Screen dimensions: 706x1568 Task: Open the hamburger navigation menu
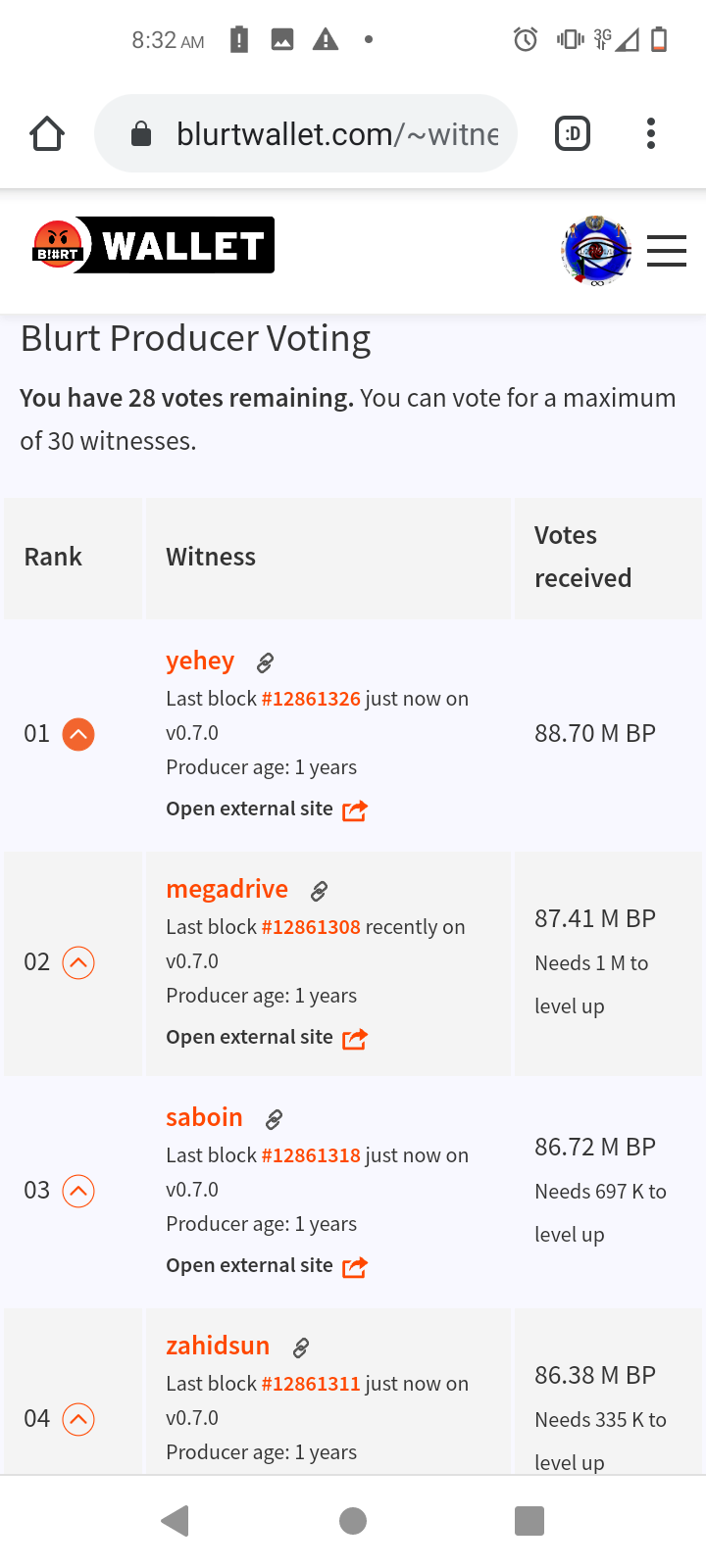pyautogui.click(x=667, y=251)
